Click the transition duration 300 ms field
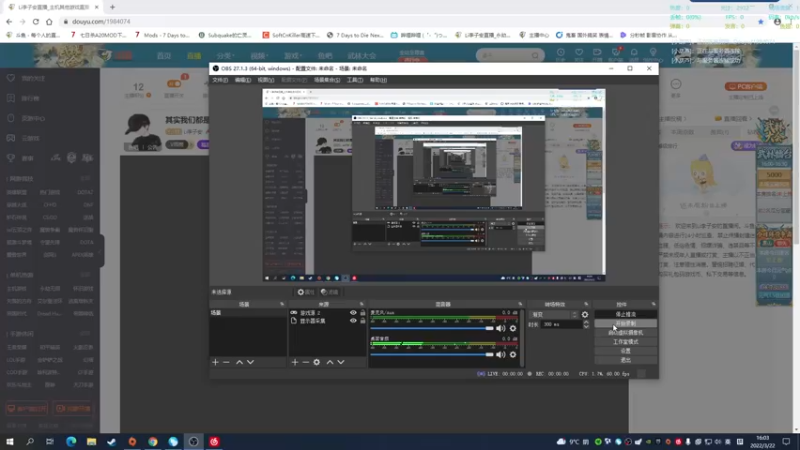The image size is (800, 450). pos(562,324)
